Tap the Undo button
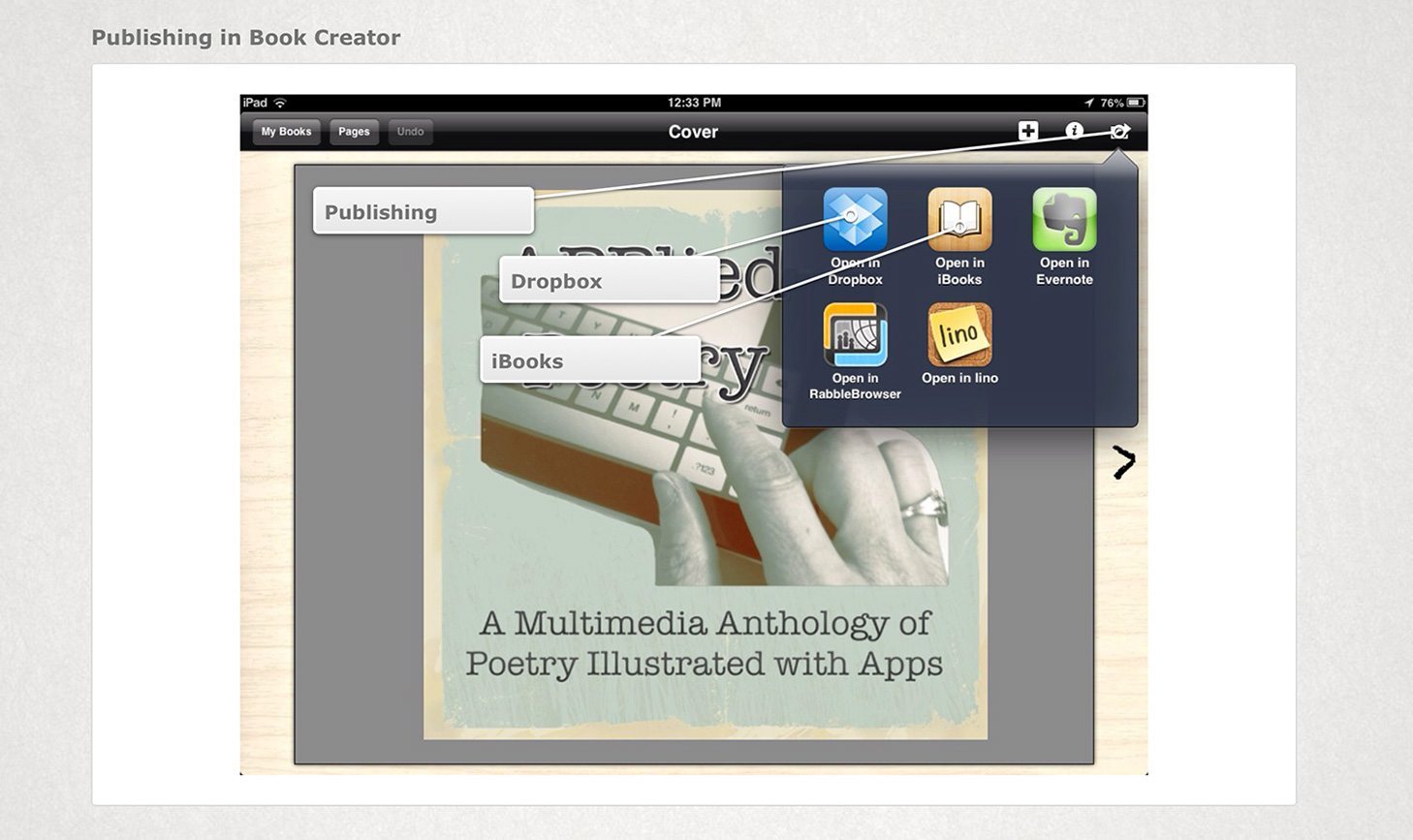This screenshot has height=840, width=1413. point(410,132)
